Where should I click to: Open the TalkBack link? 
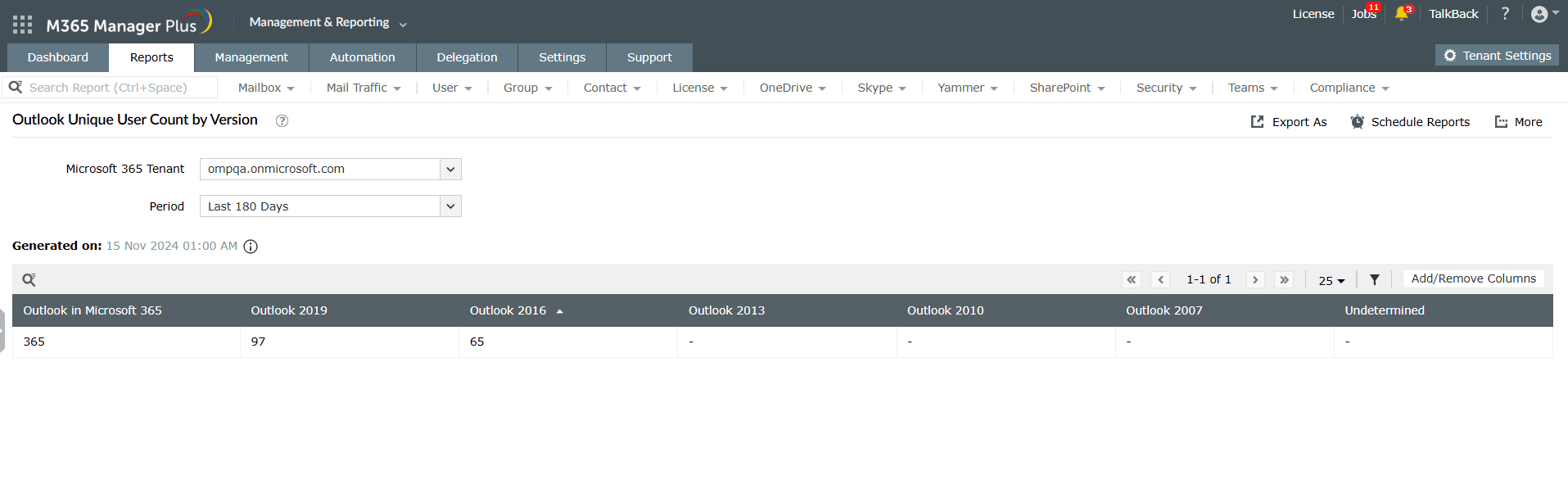[1453, 14]
